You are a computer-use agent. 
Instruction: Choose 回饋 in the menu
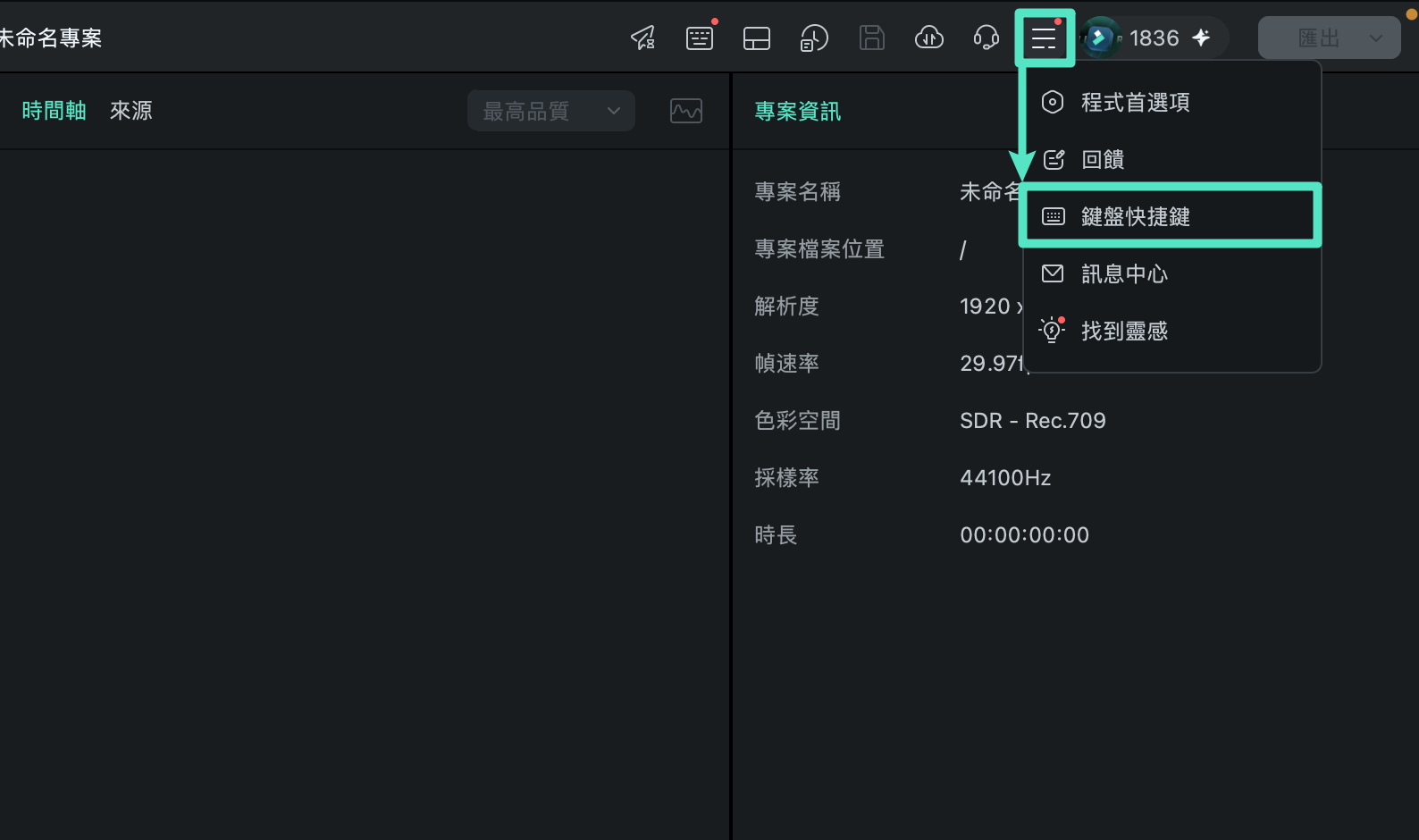click(1171, 160)
